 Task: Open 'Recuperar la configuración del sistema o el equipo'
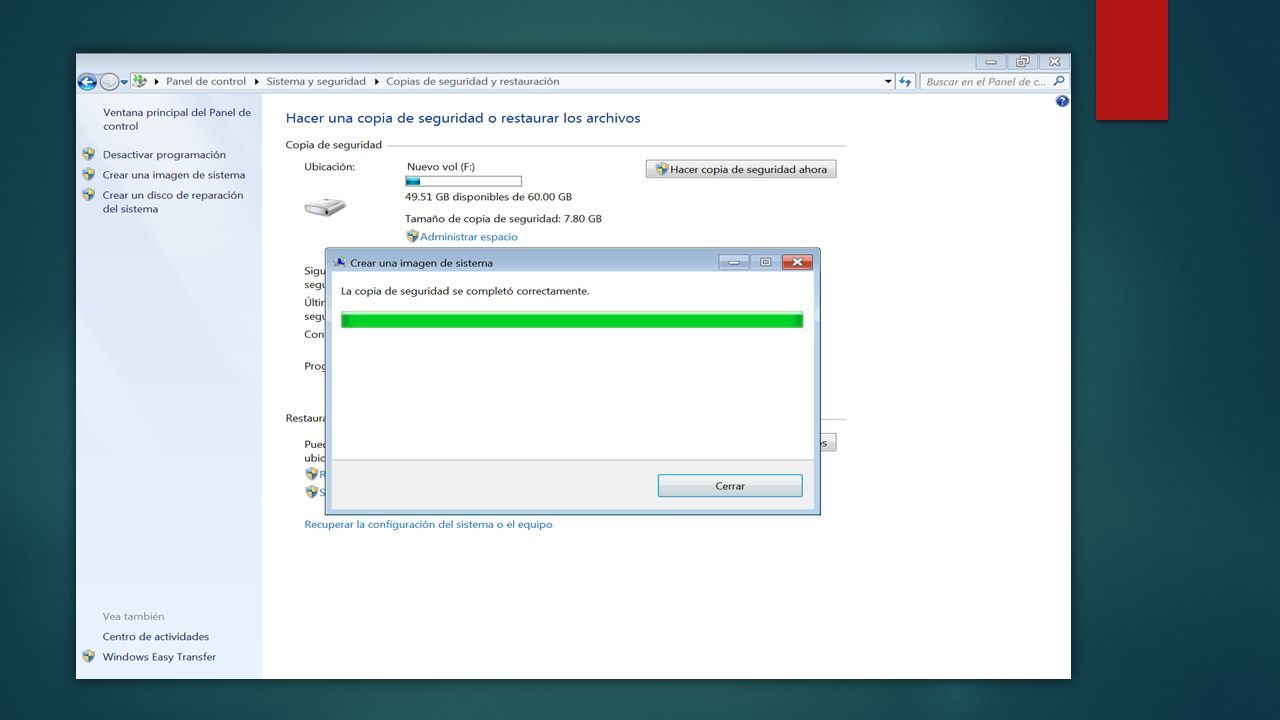(x=428, y=524)
